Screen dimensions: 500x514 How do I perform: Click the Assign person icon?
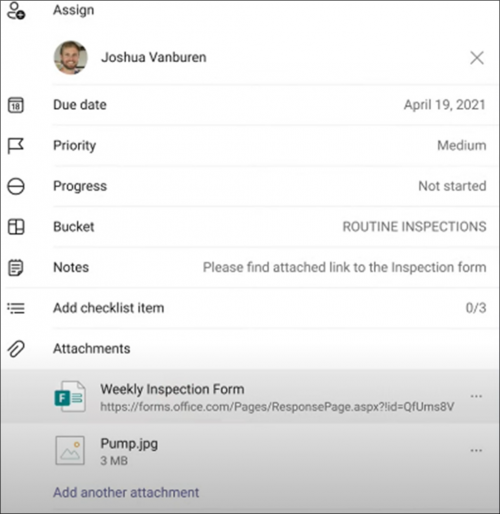click(x=16, y=10)
